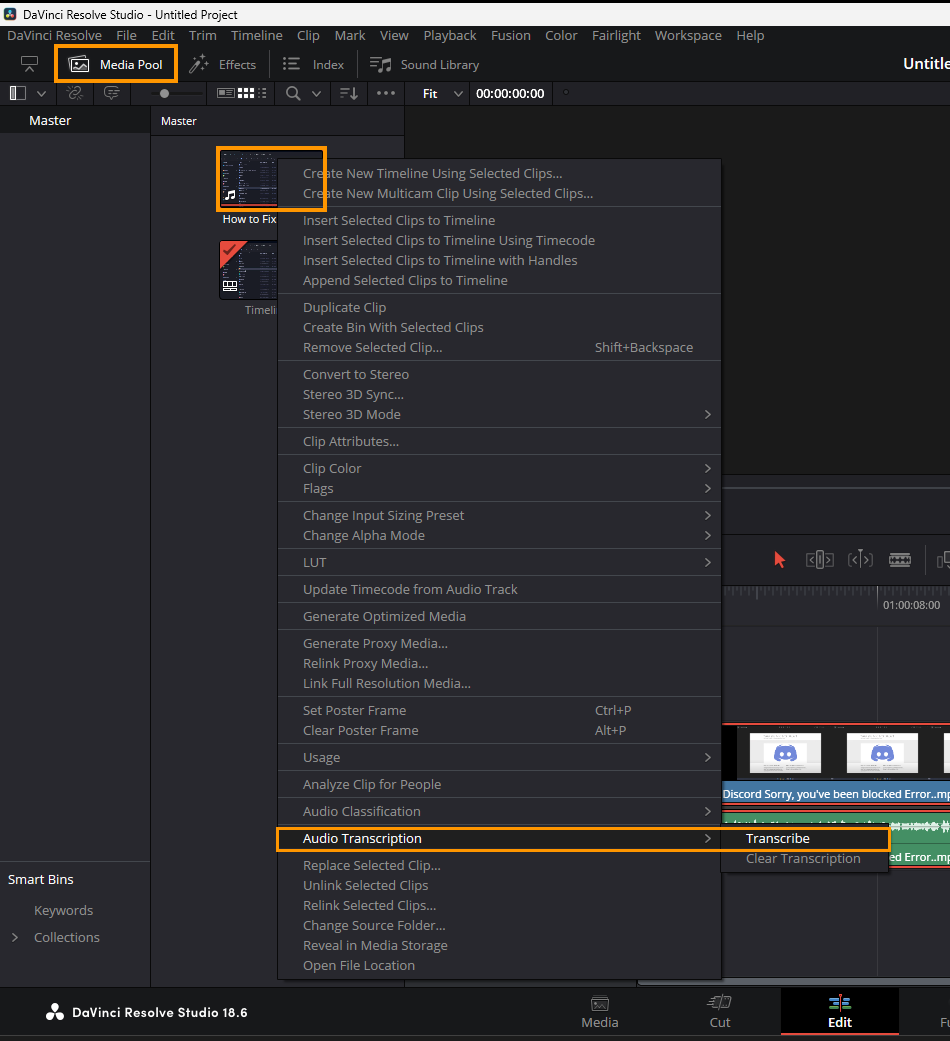The image size is (950, 1041).
Task: Click the media pool sort order icon
Action: [x=349, y=94]
